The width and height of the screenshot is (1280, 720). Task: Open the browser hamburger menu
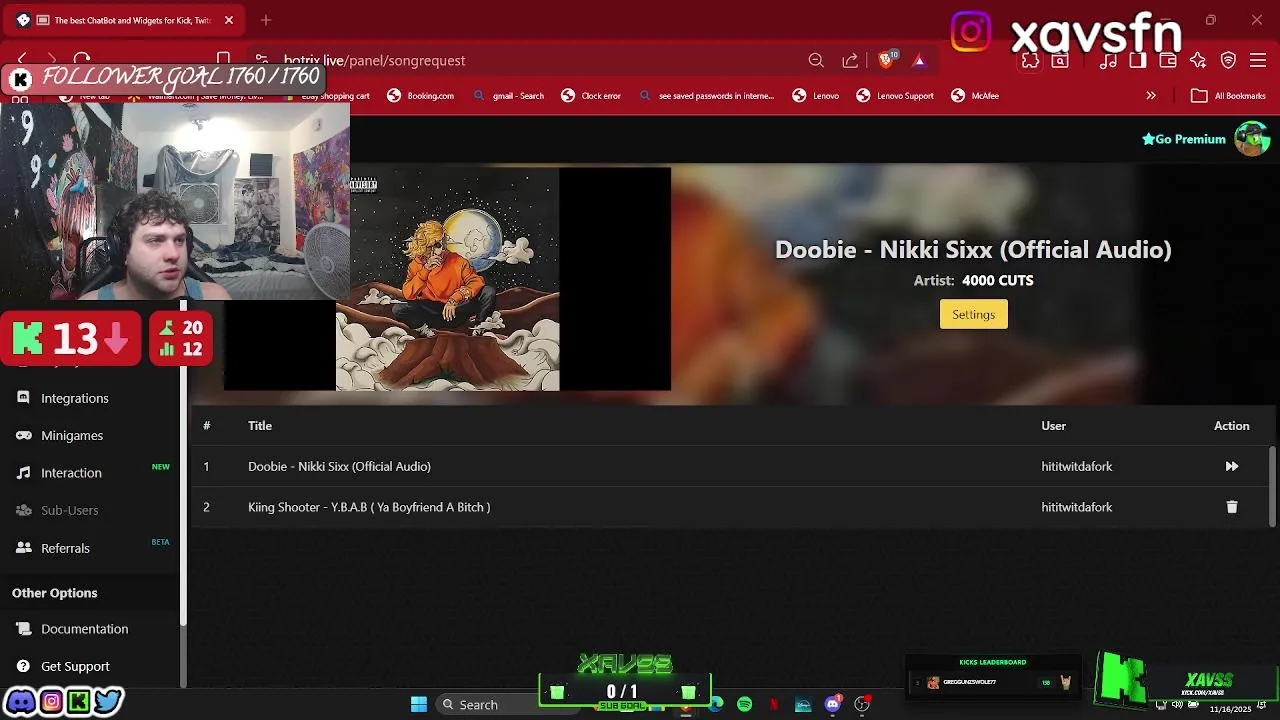[x=1259, y=60]
